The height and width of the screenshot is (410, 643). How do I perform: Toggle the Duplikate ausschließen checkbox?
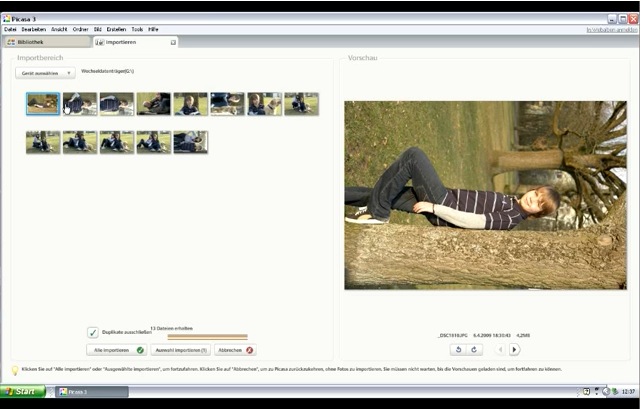[93, 332]
